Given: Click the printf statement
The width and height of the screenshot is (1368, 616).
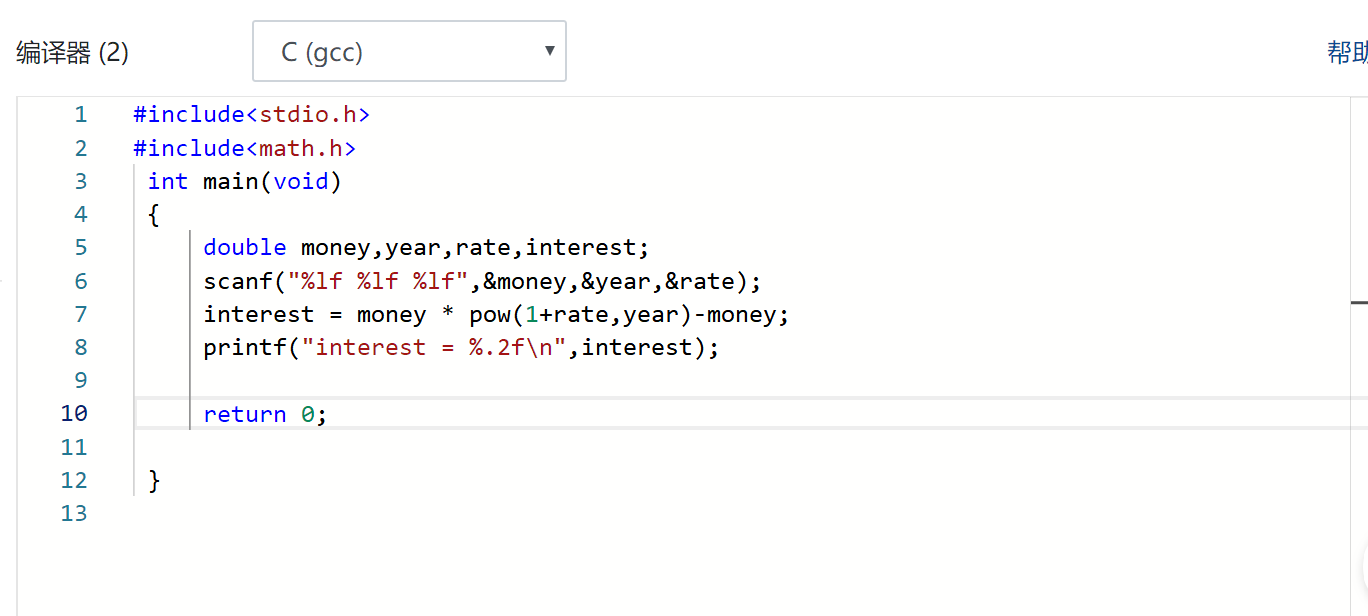Looking at the screenshot, I should pyautogui.click(x=460, y=348).
